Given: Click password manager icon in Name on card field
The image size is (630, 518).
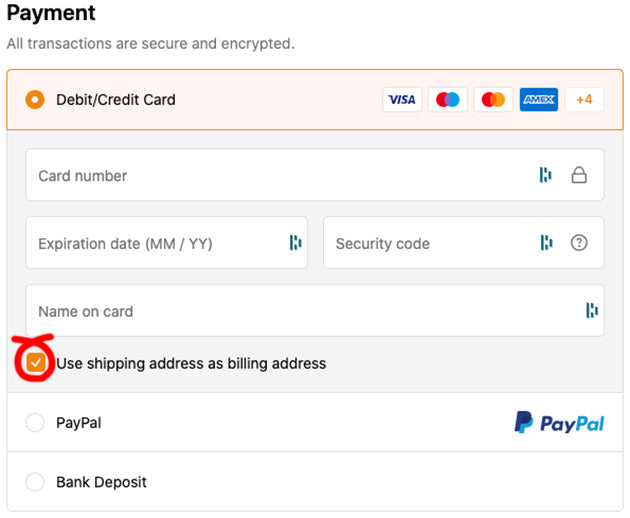Looking at the screenshot, I should point(591,311).
